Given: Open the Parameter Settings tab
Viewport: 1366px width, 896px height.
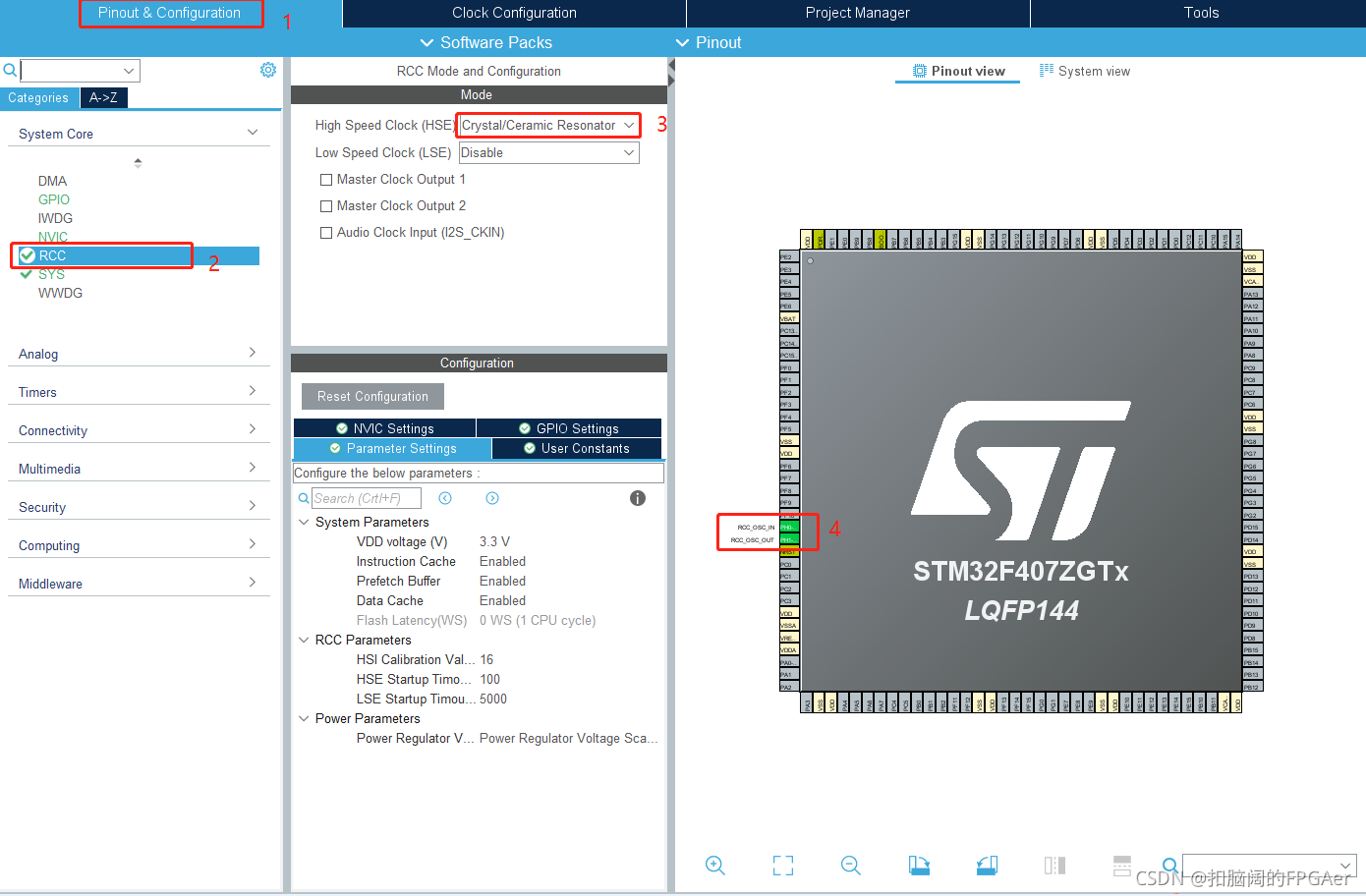Looking at the screenshot, I should pyautogui.click(x=392, y=448).
